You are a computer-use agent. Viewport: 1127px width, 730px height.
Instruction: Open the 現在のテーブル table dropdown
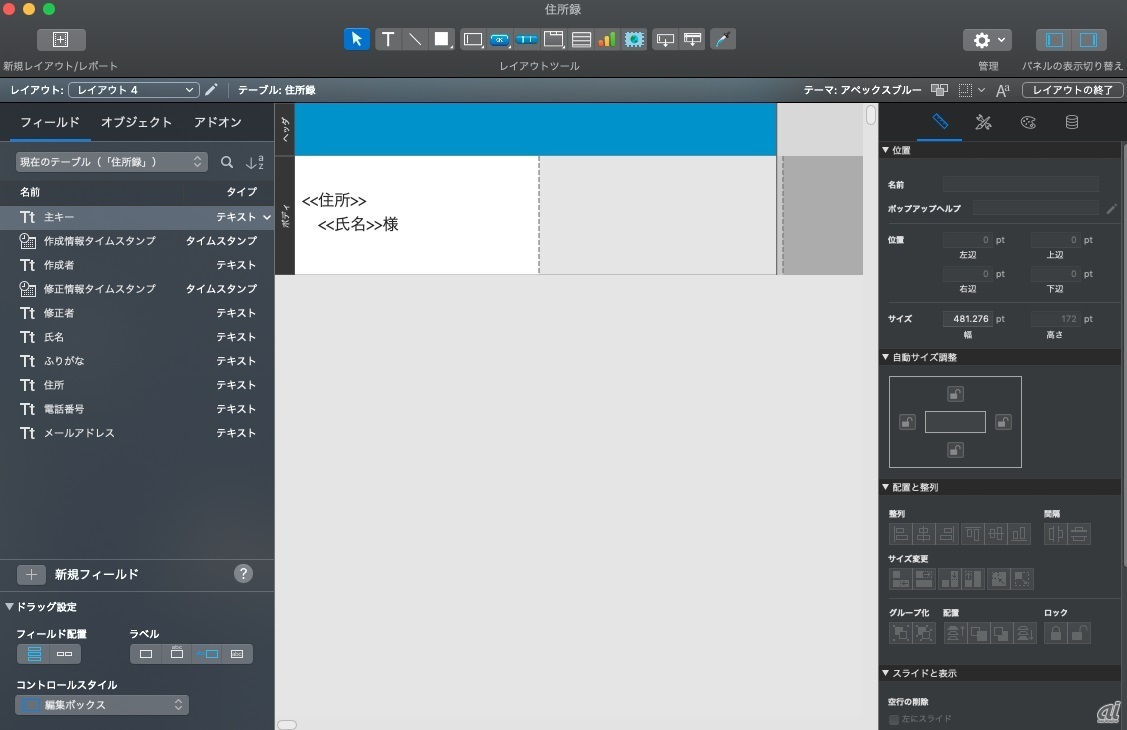(x=111, y=162)
